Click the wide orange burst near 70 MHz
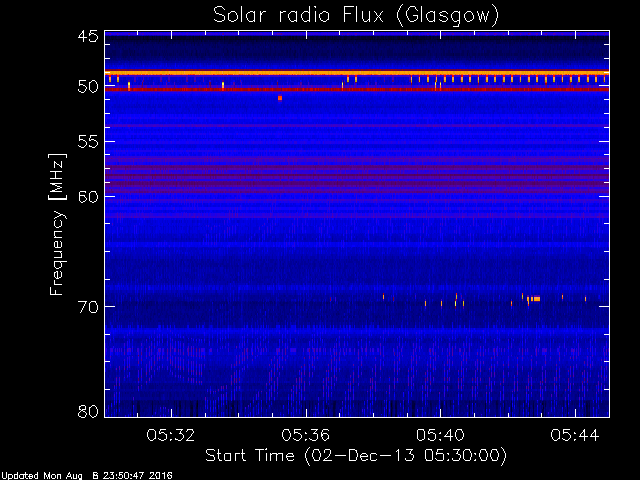This screenshot has width=640, height=480. tap(535, 299)
